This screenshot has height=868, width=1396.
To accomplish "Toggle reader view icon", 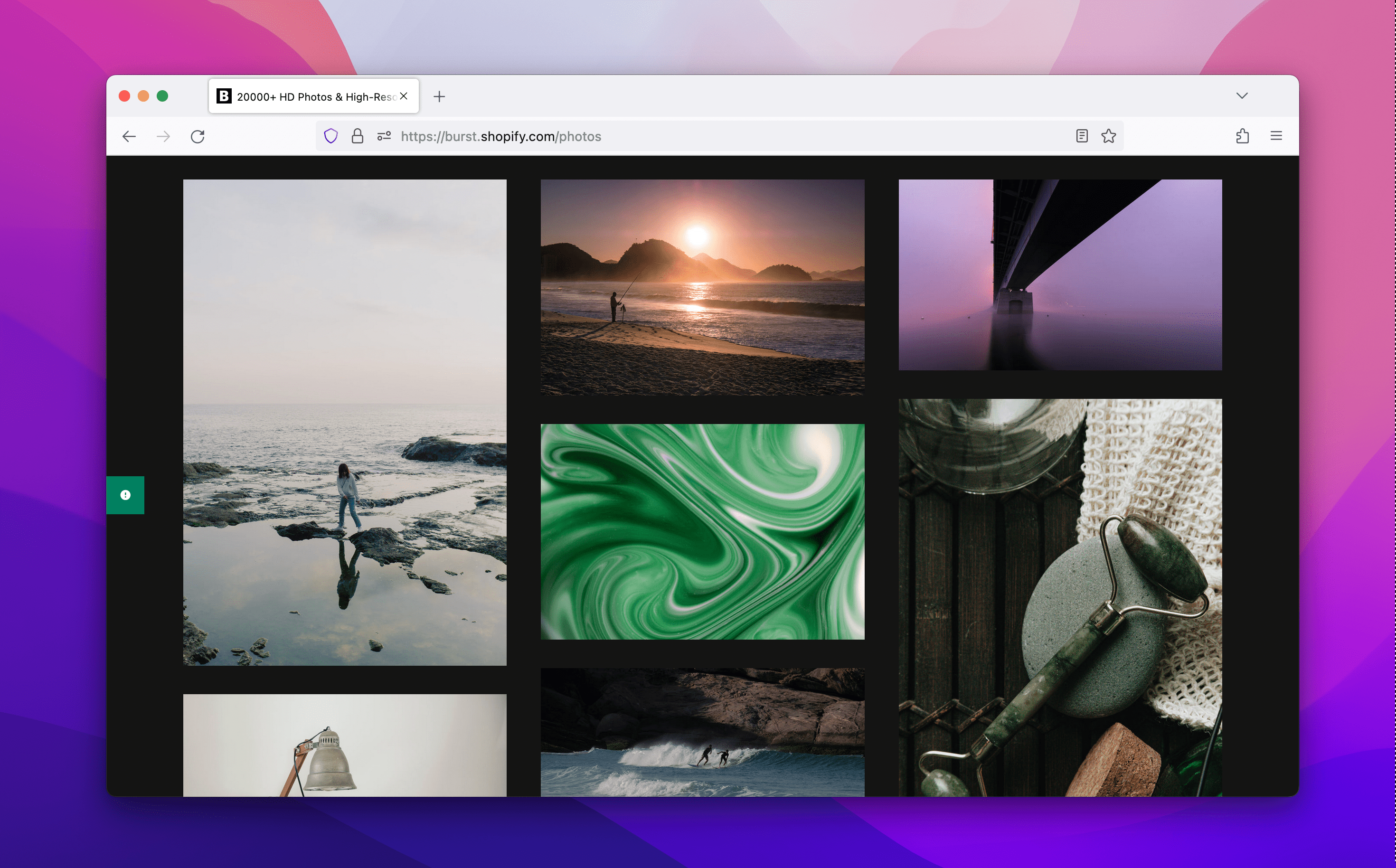I will [x=1082, y=136].
